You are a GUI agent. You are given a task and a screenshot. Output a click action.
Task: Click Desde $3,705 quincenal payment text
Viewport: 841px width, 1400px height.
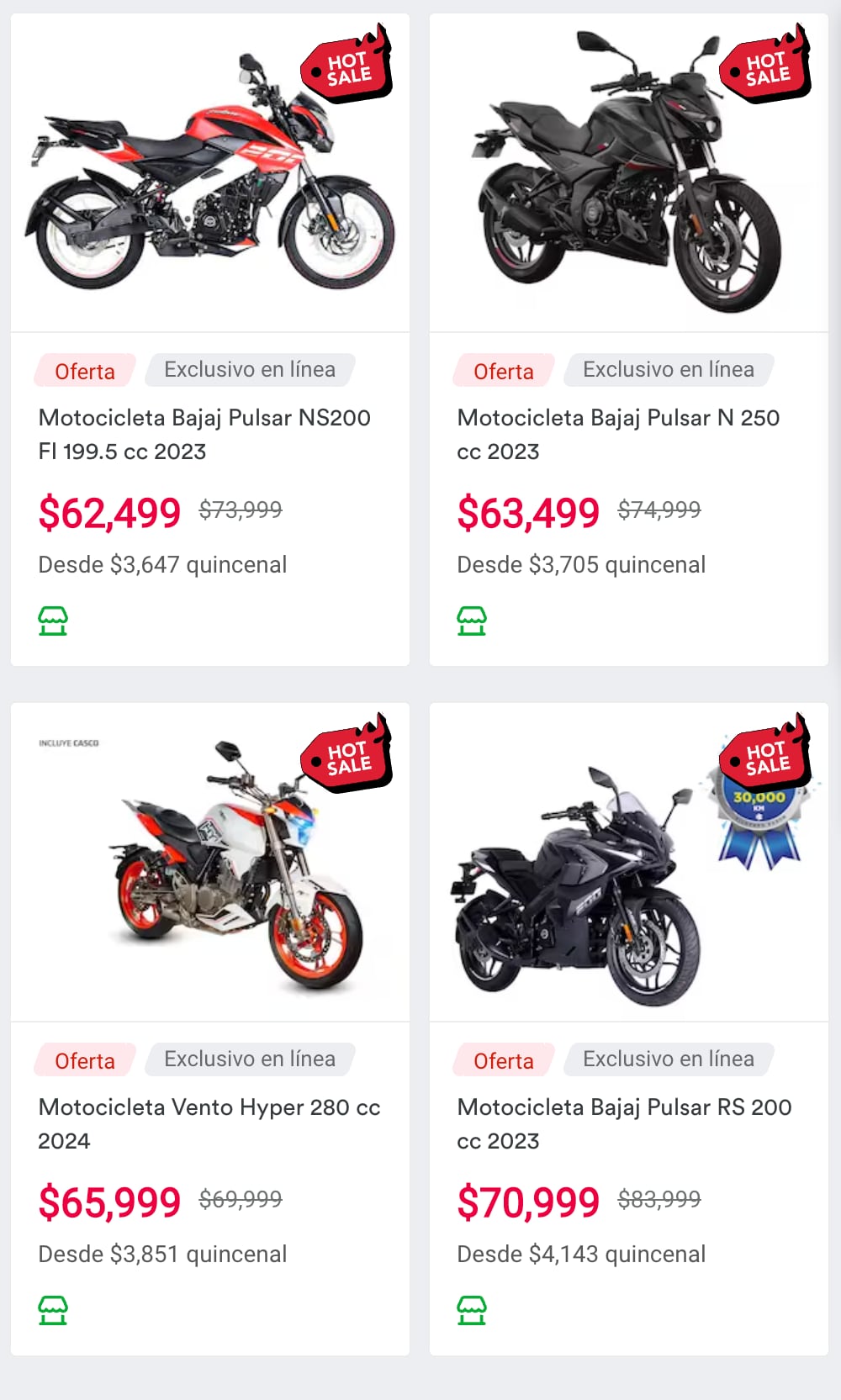click(x=581, y=564)
